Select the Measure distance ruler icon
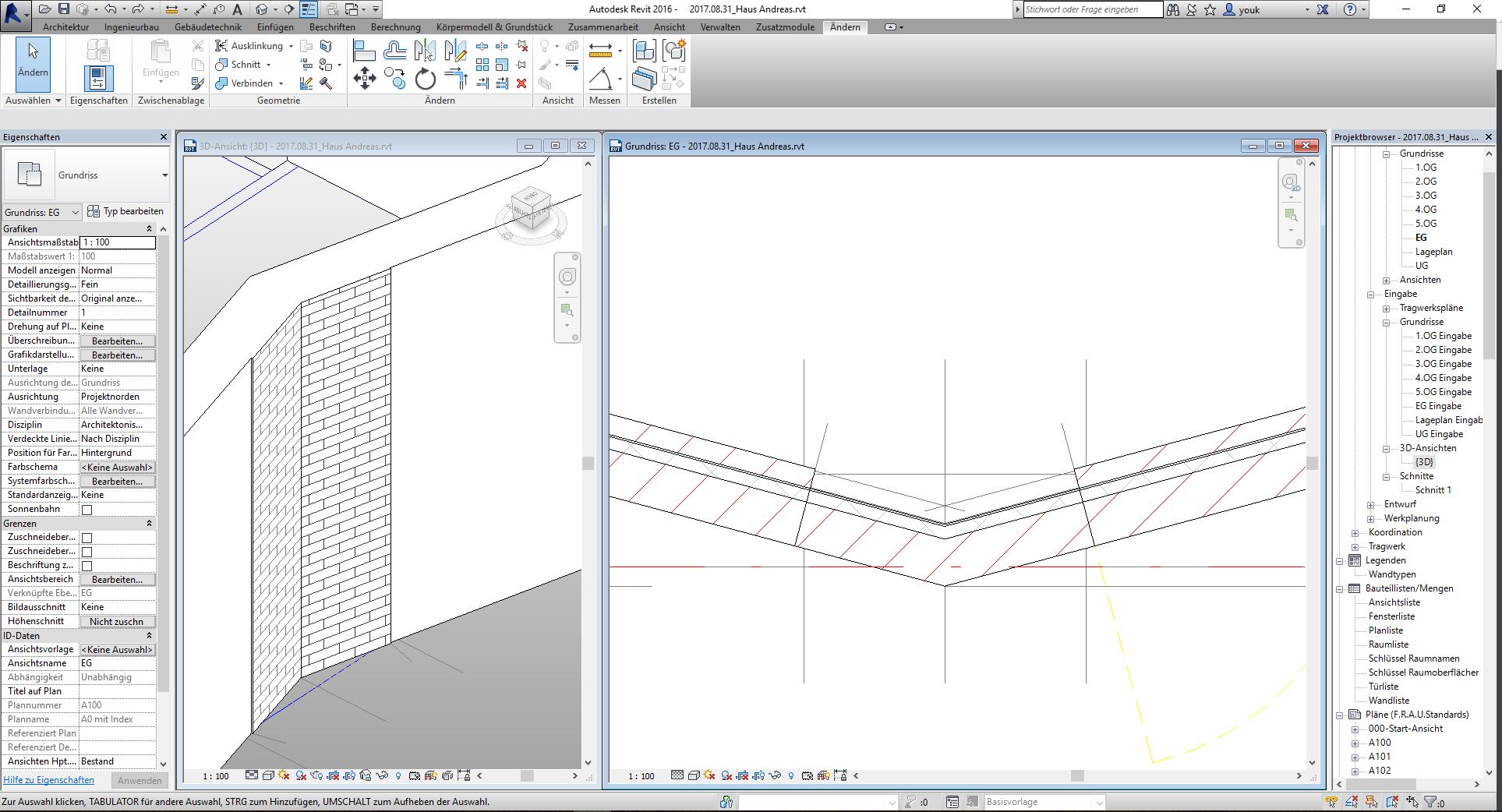Screen dimensions: 1502x812 [x=600, y=51]
